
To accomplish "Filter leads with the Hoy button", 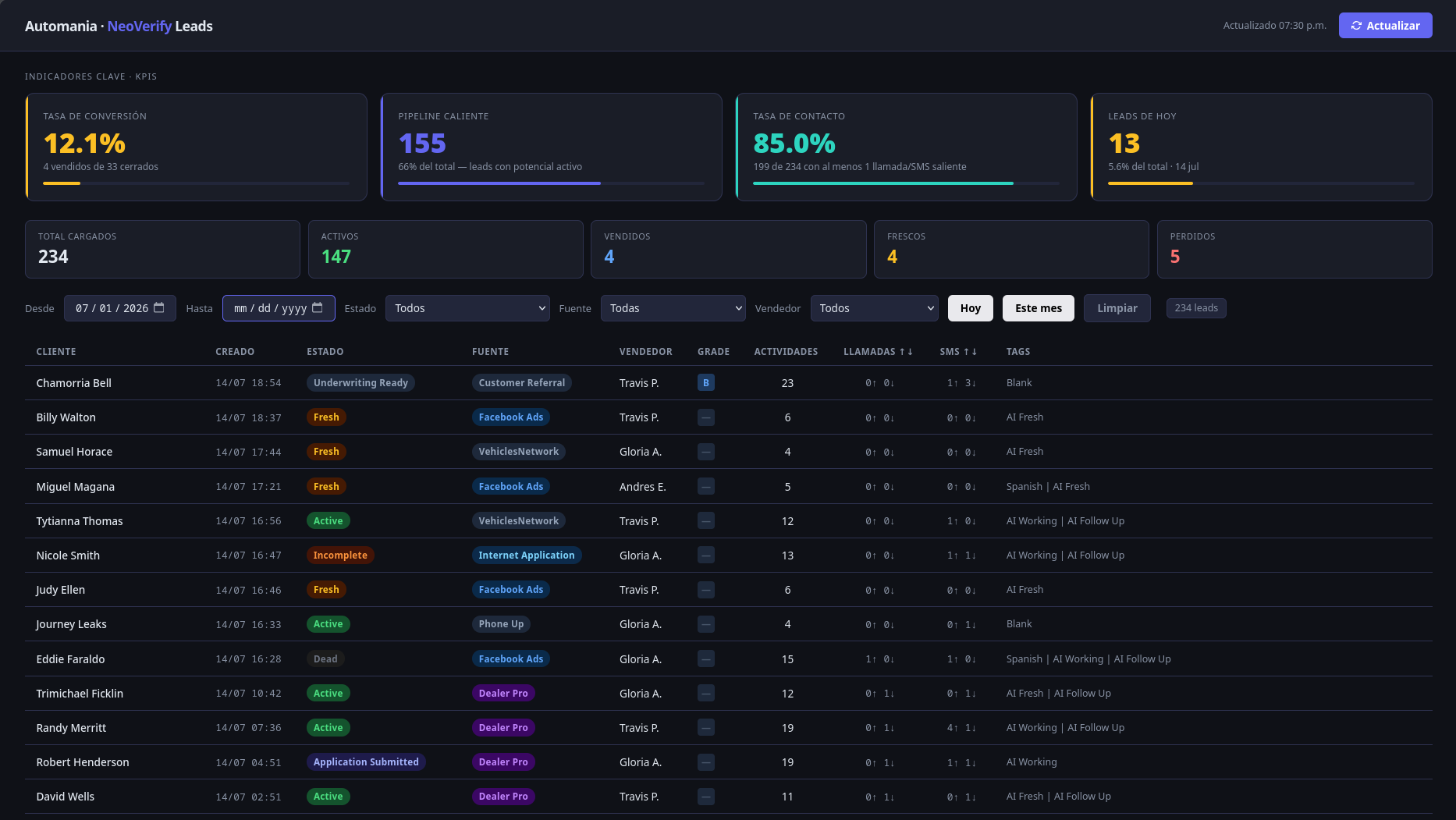I will 971,308.
